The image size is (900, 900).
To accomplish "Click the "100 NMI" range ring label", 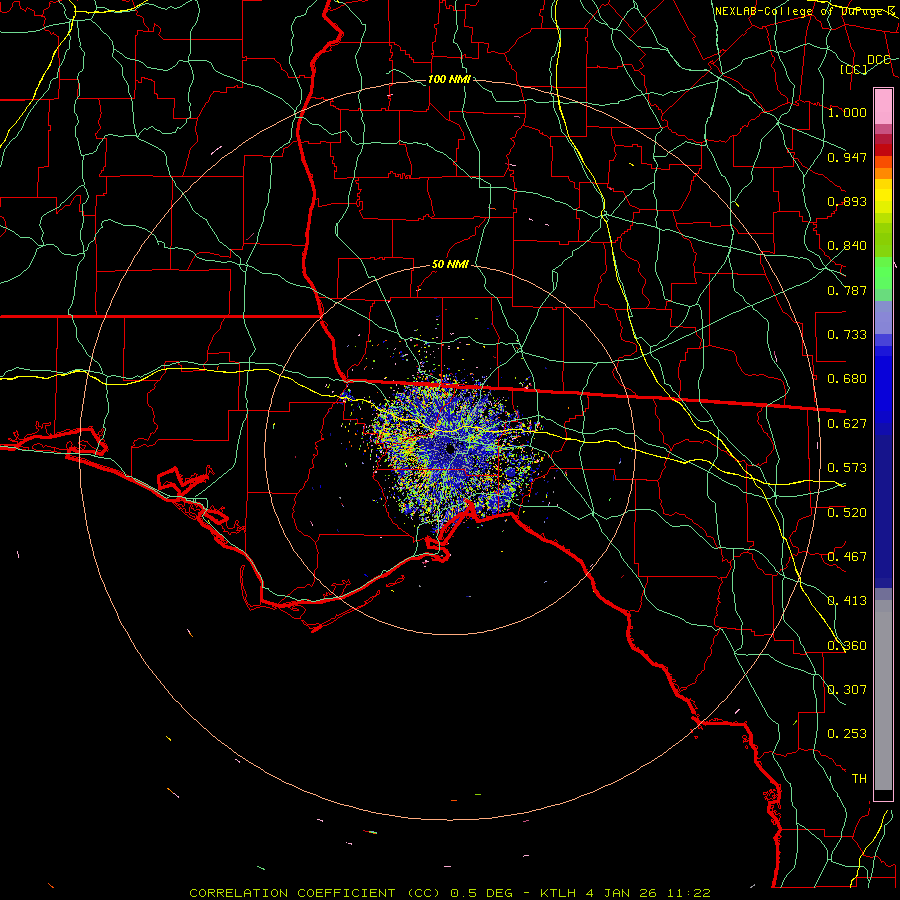I will 449,79.
